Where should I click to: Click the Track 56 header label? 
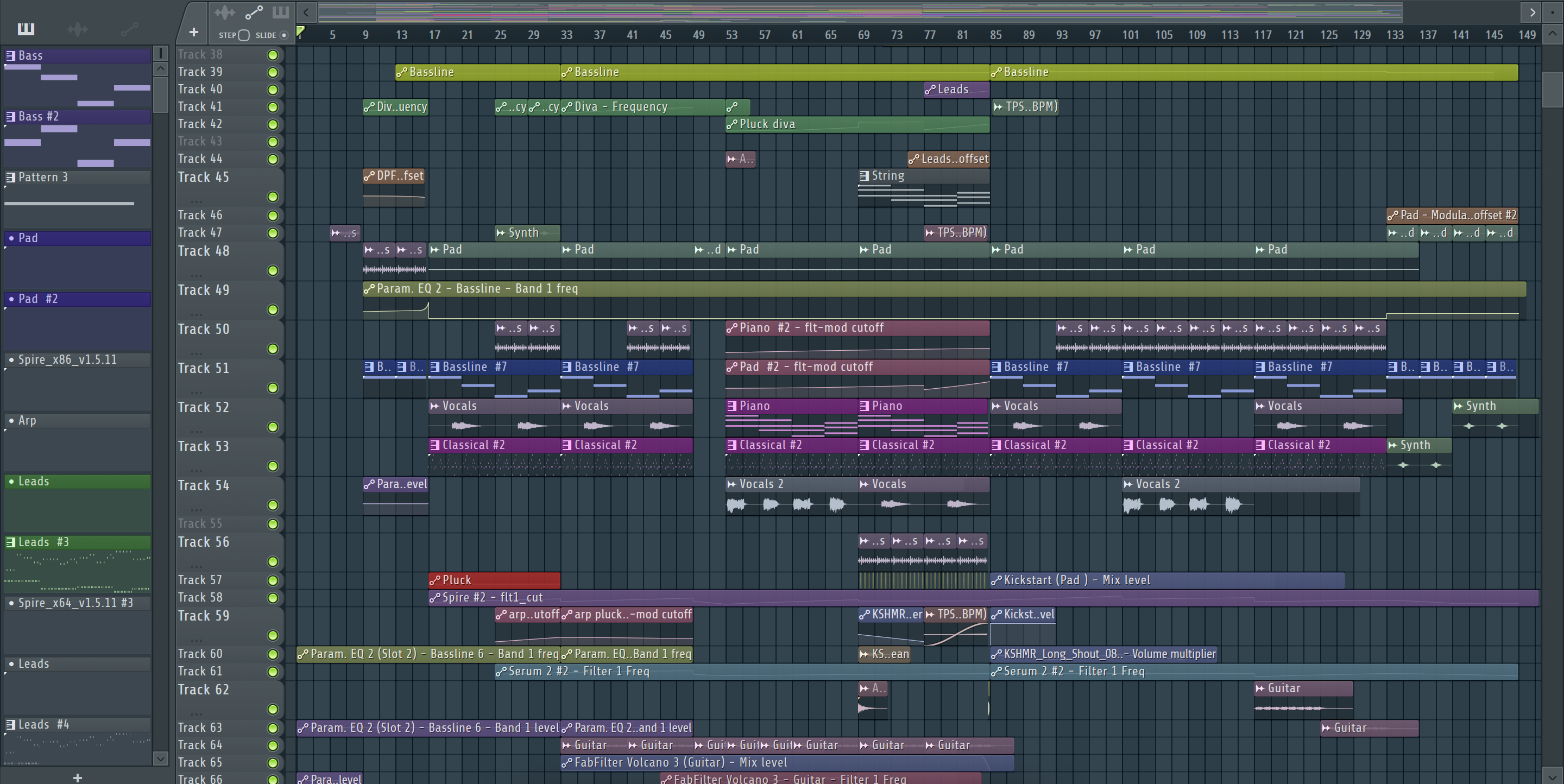click(204, 542)
